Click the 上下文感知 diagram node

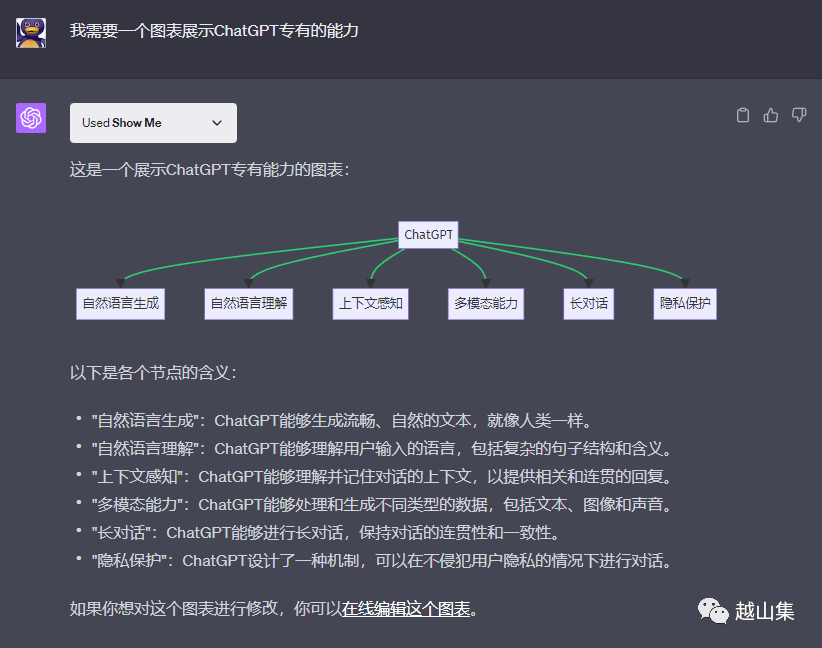click(x=371, y=304)
